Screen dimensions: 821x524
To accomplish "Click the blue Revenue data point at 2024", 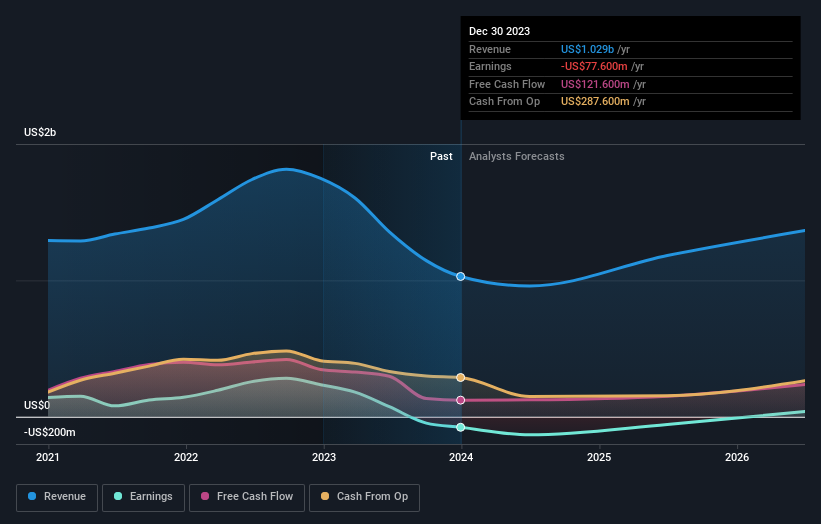I will (460, 276).
